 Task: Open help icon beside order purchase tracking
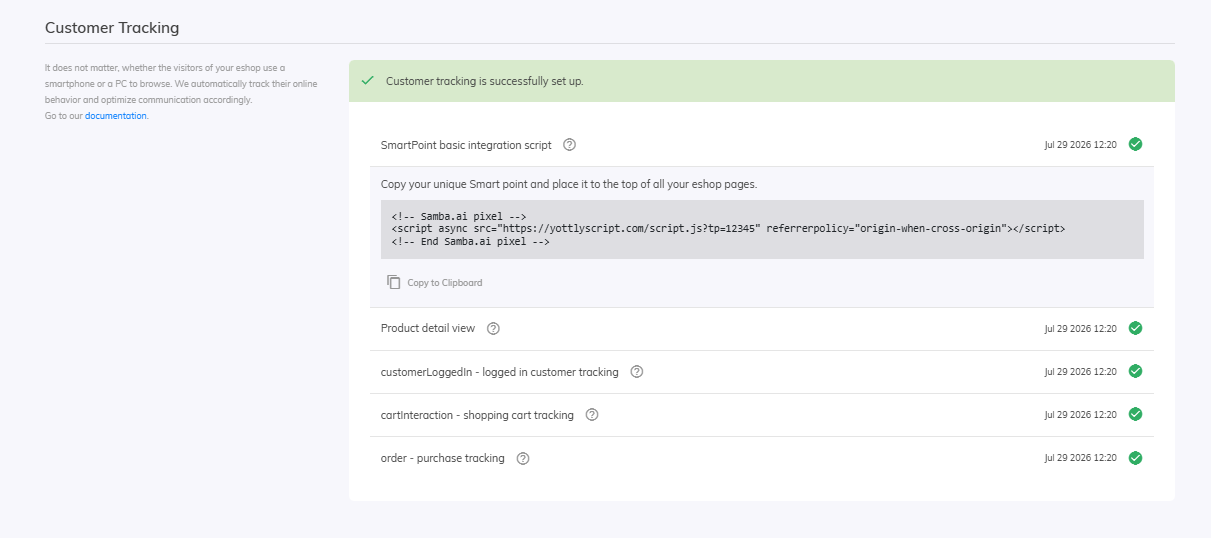[x=523, y=459]
